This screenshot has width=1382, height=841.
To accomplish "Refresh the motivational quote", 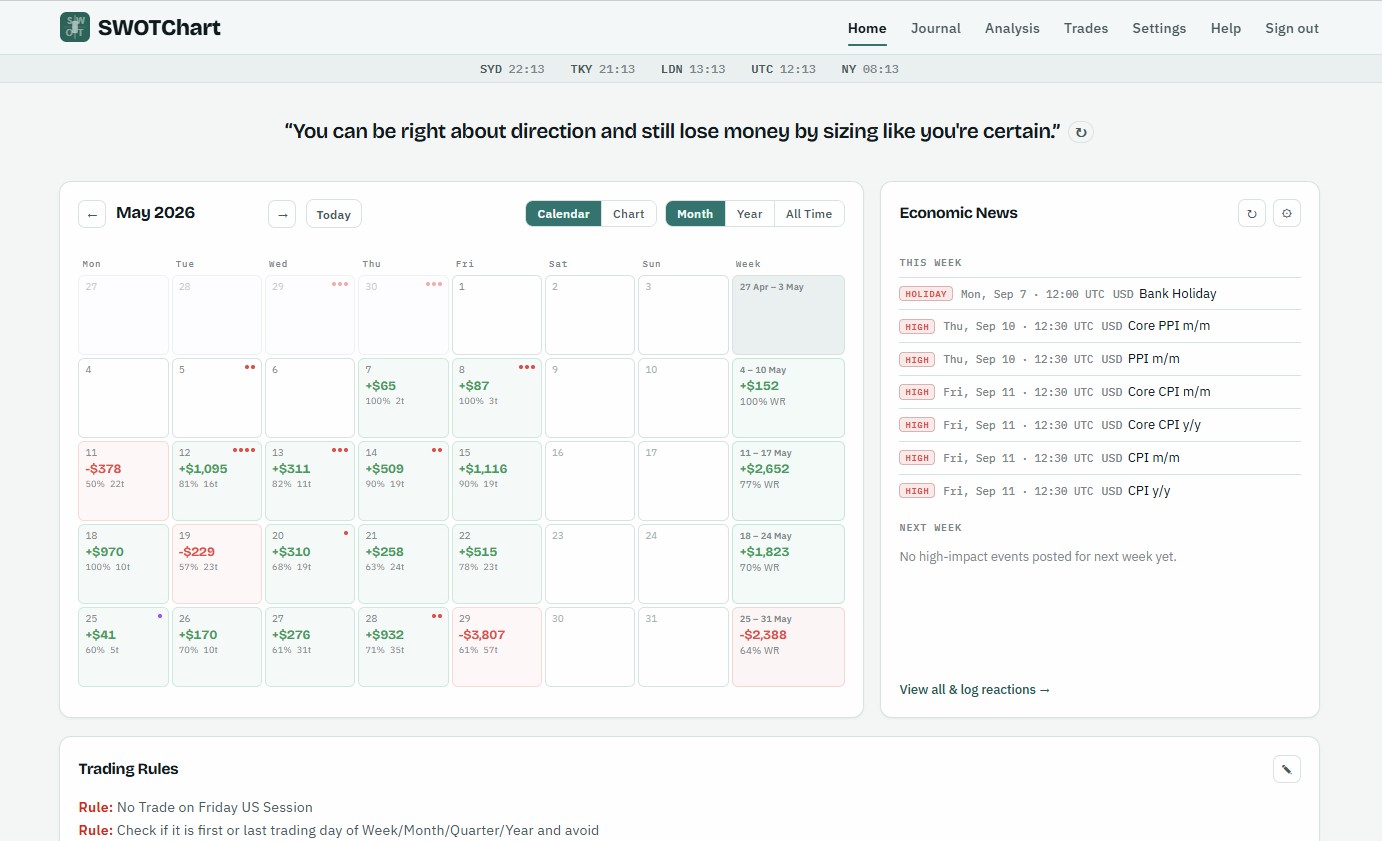I will pos(1081,132).
